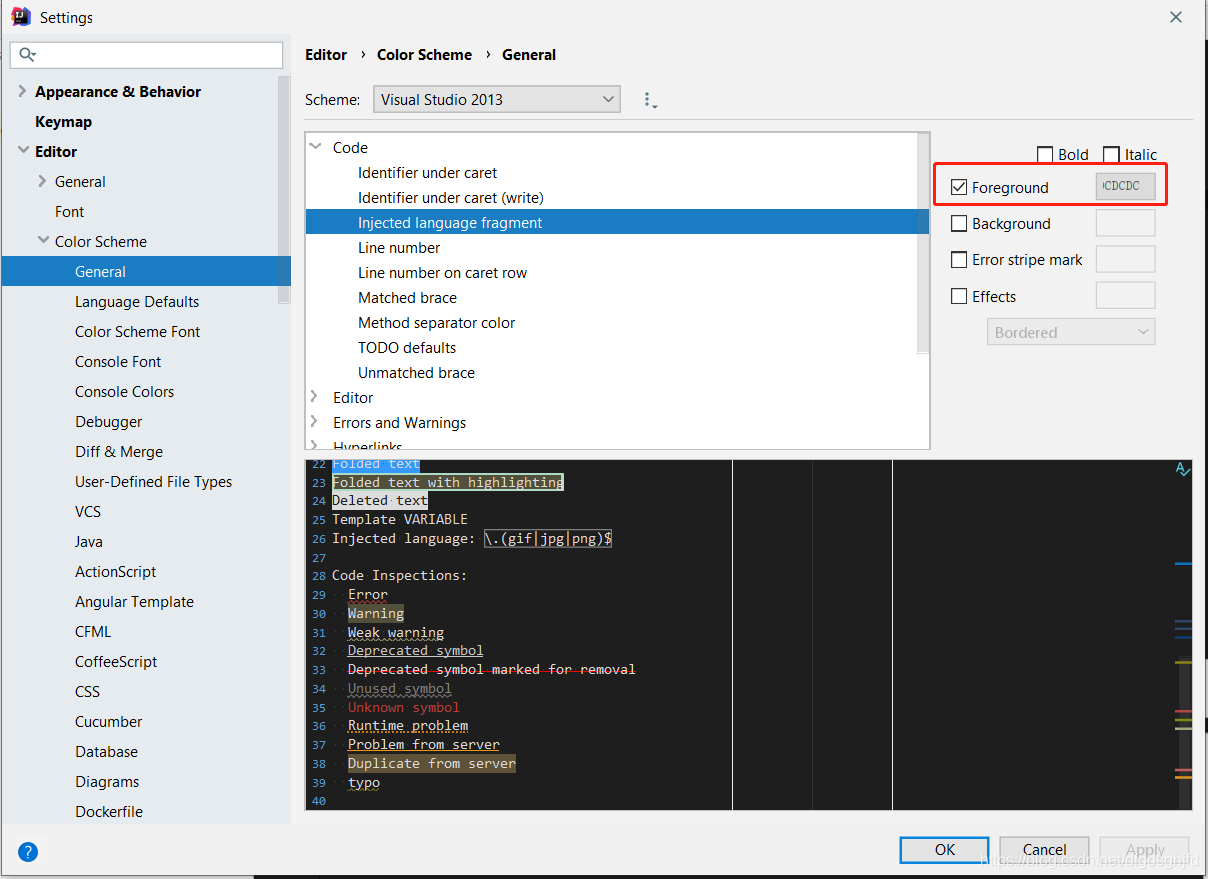Image resolution: width=1208 pixels, height=879 pixels.
Task: Collapse the Editor section in the sidebar
Action: [22, 151]
